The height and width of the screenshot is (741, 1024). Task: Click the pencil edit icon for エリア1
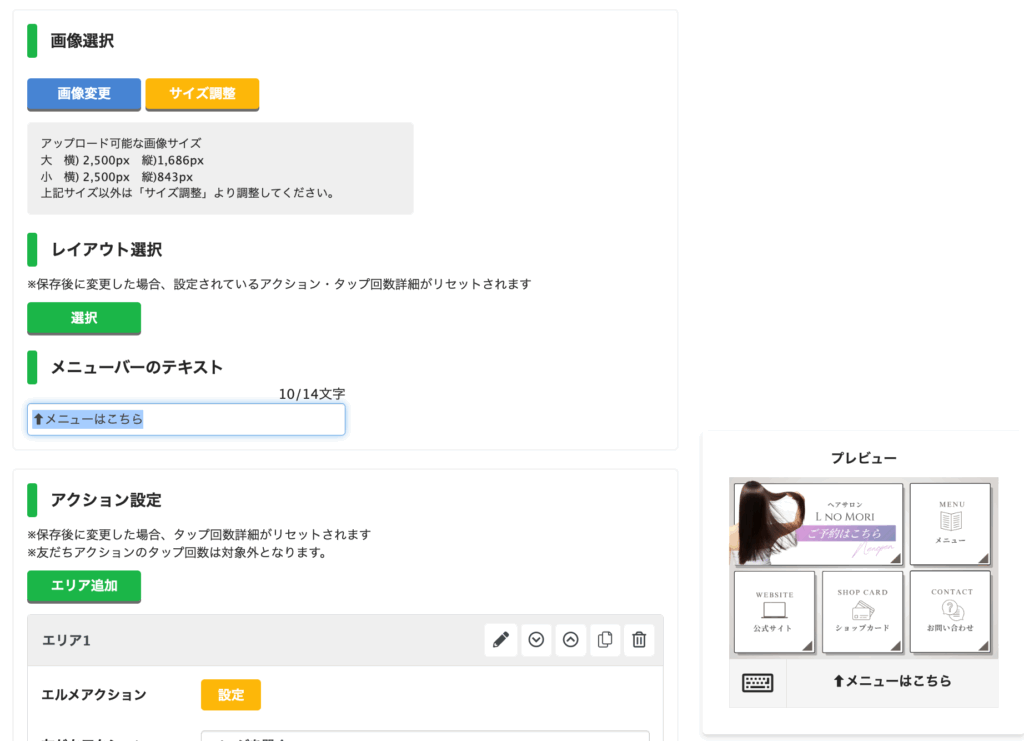[501, 640]
